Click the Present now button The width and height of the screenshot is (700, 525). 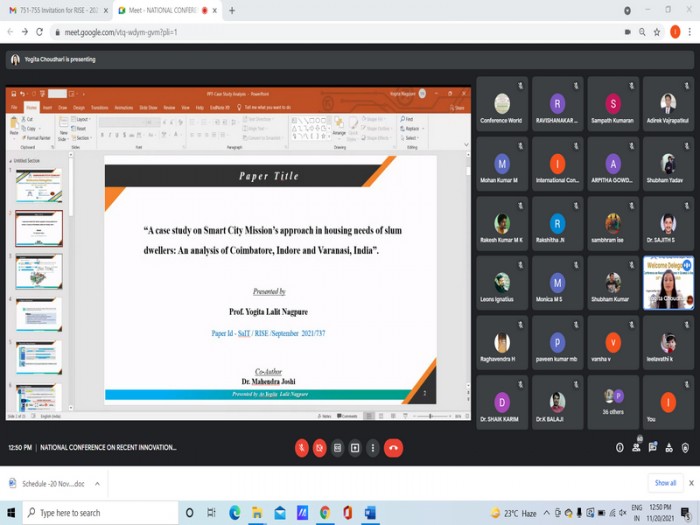pyautogui.click(x=355, y=448)
